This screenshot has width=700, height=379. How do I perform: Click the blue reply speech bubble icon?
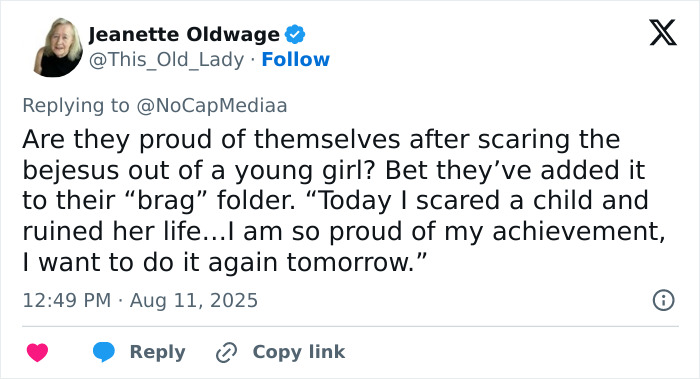coord(104,352)
